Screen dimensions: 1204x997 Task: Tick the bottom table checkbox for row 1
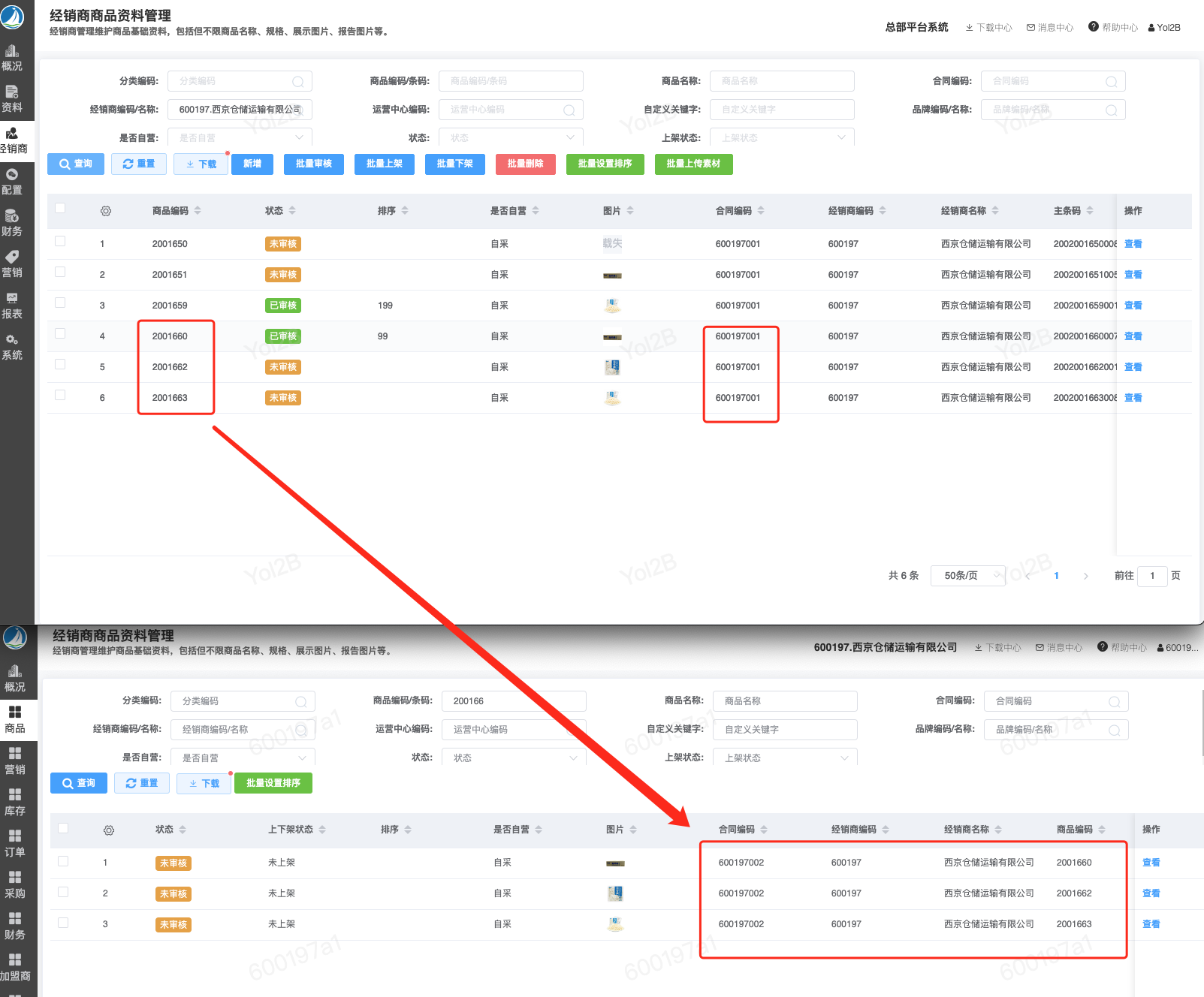(63, 861)
